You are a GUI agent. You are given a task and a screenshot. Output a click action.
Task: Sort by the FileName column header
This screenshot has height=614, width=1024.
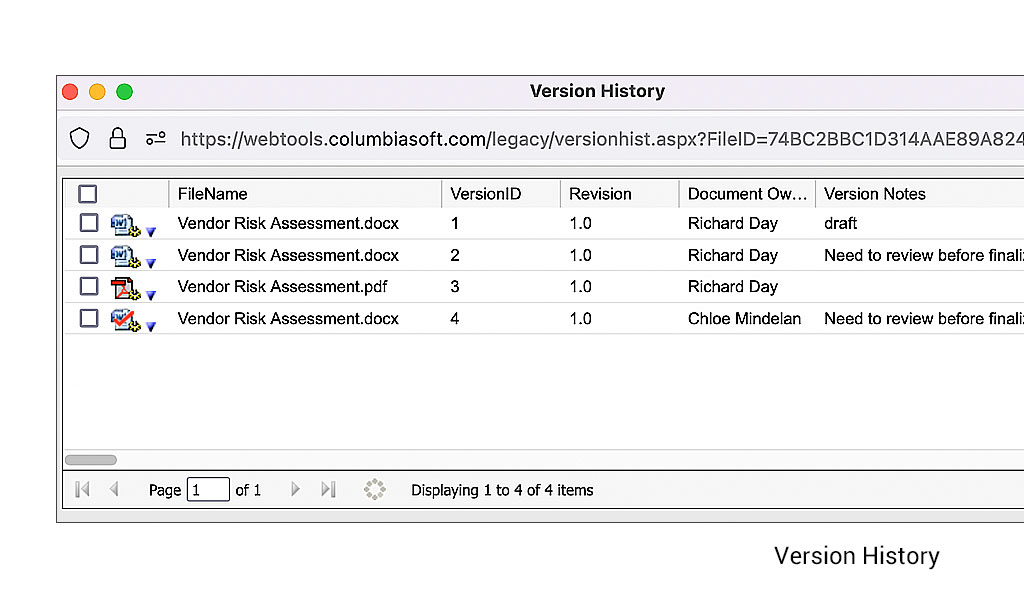coord(305,194)
